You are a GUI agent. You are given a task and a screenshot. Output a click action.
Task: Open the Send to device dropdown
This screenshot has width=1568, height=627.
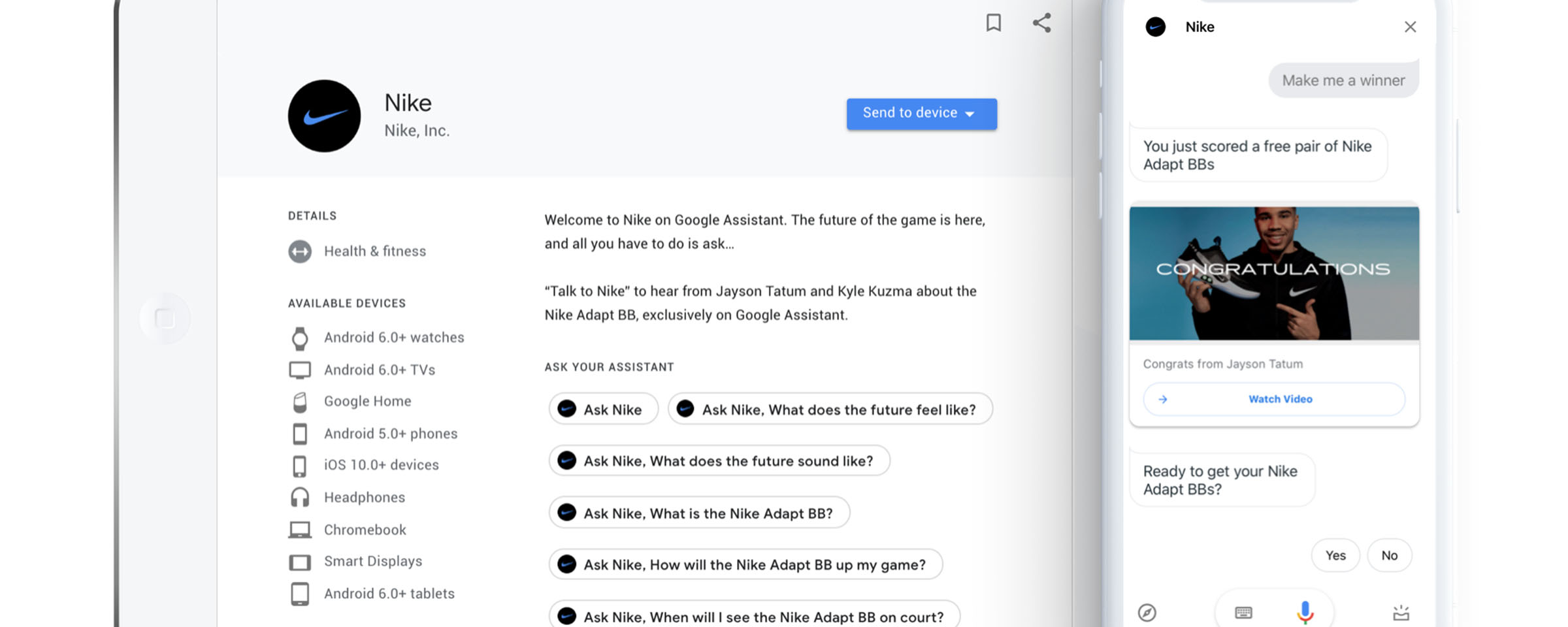(x=921, y=114)
